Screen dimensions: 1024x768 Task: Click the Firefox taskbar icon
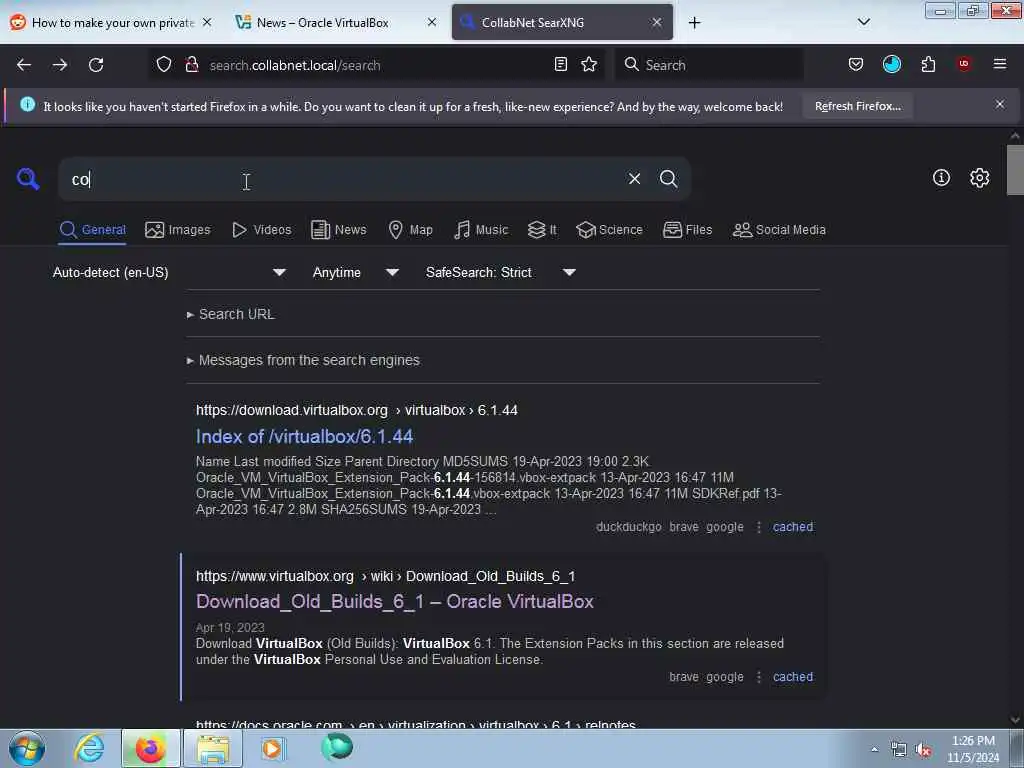pyautogui.click(x=150, y=748)
